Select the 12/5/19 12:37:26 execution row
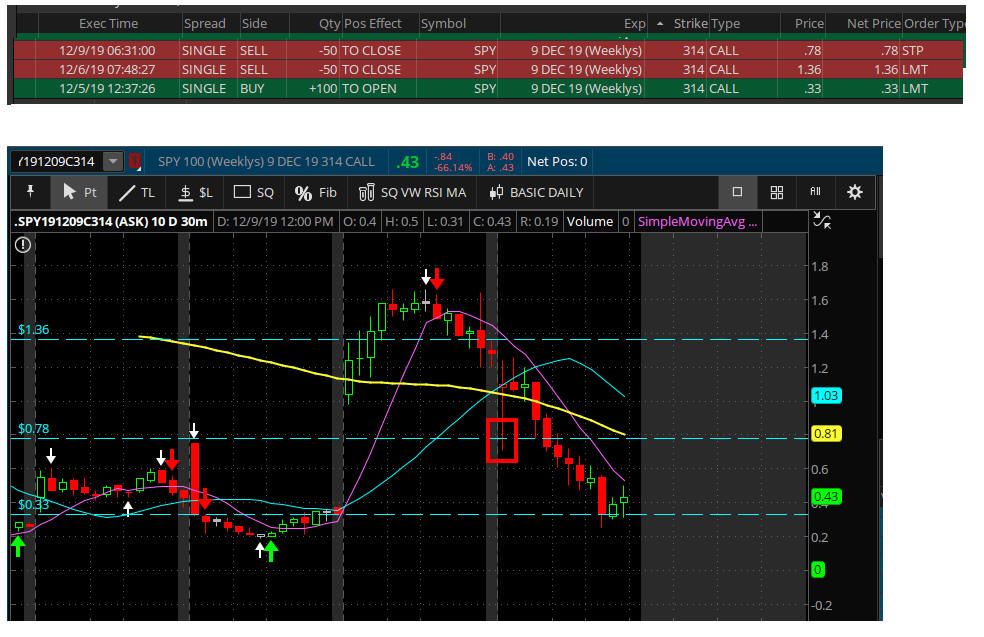 (488, 88)
